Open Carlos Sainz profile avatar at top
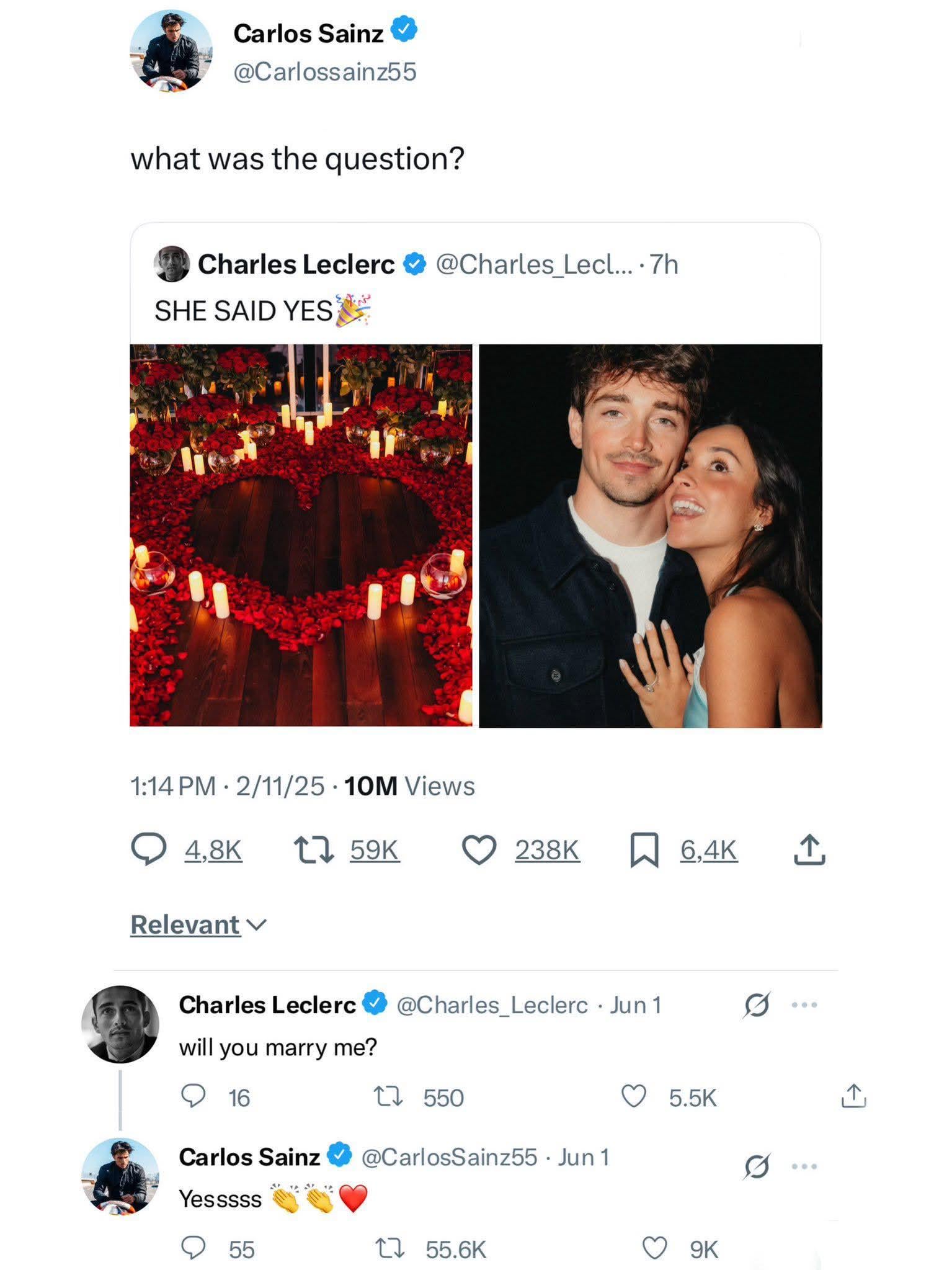 171,51
